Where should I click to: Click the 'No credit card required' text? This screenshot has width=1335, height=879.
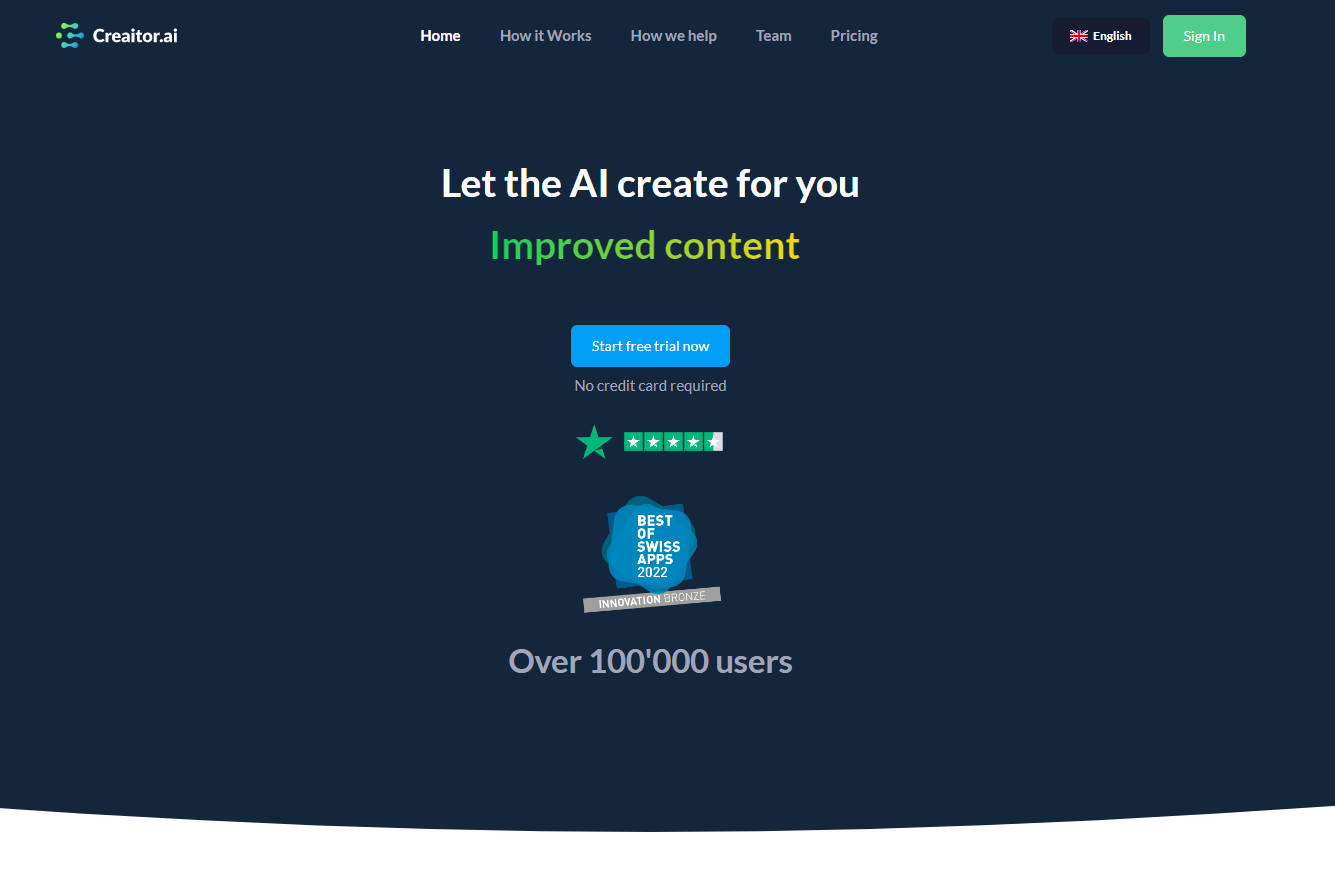pos(650,385)
